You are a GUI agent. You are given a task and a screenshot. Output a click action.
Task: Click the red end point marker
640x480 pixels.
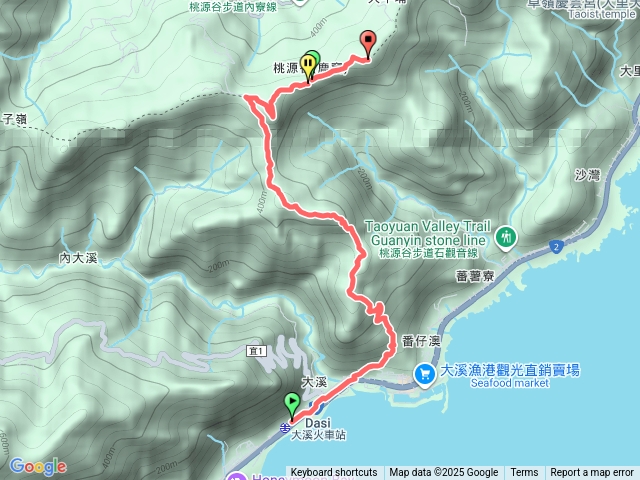pos(369,44)
